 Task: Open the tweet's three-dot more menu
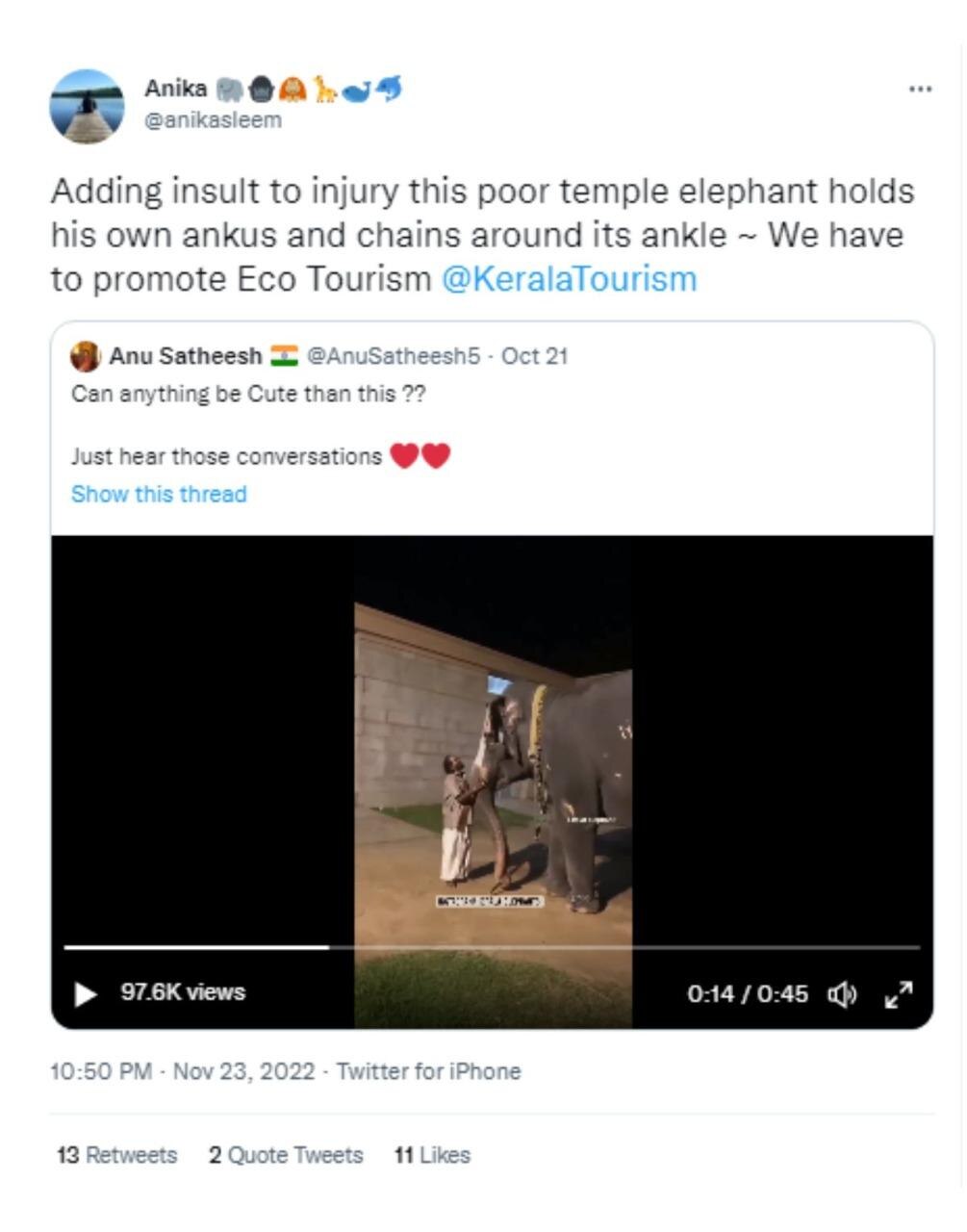pos(919,90)
